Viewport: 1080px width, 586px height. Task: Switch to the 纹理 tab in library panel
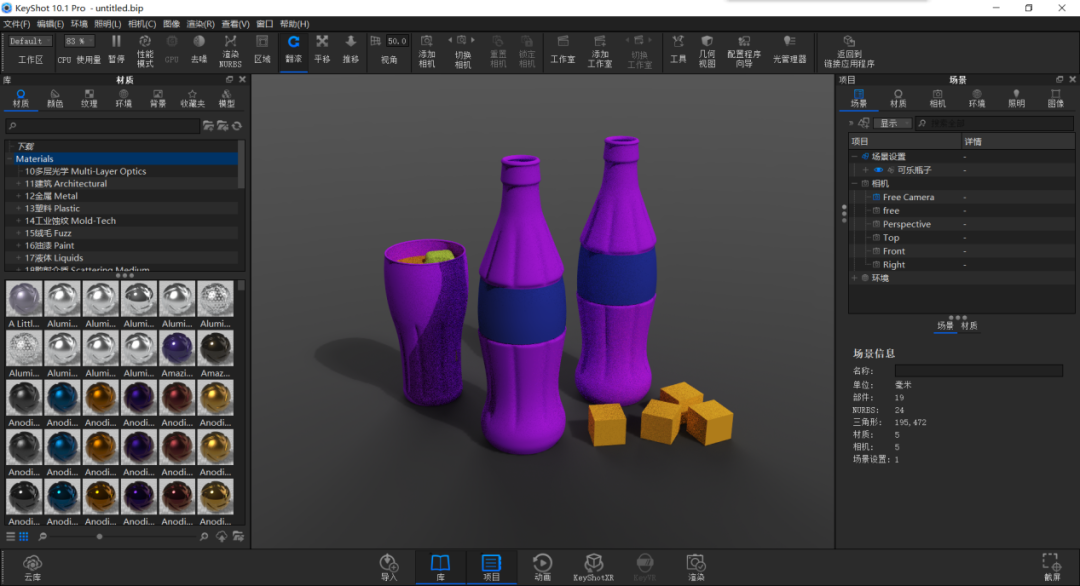click(89, 98)
